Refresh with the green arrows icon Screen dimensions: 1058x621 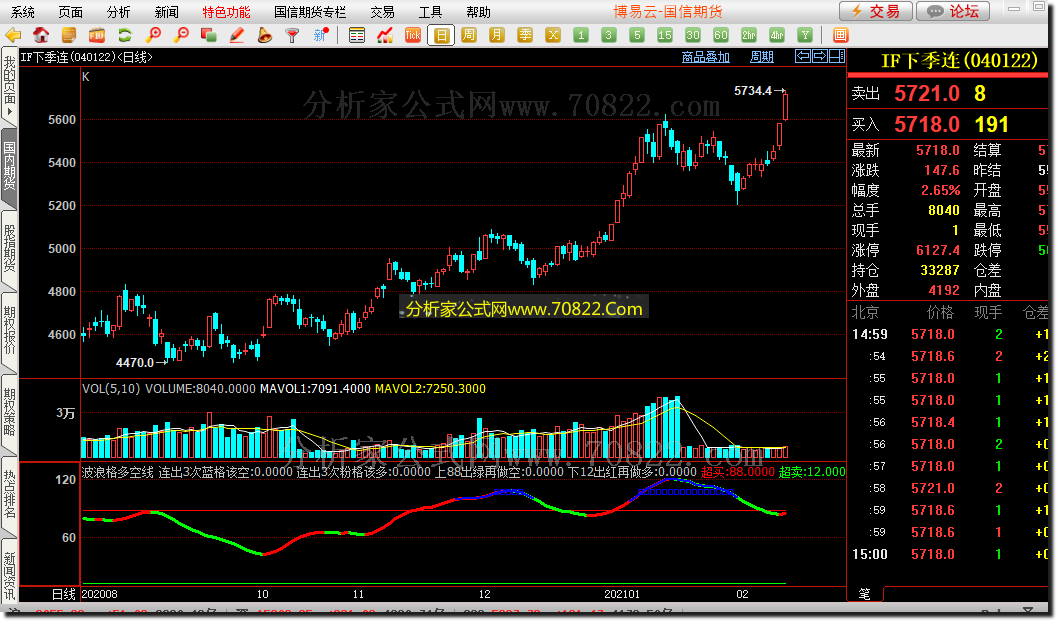[x=125, y=35]
